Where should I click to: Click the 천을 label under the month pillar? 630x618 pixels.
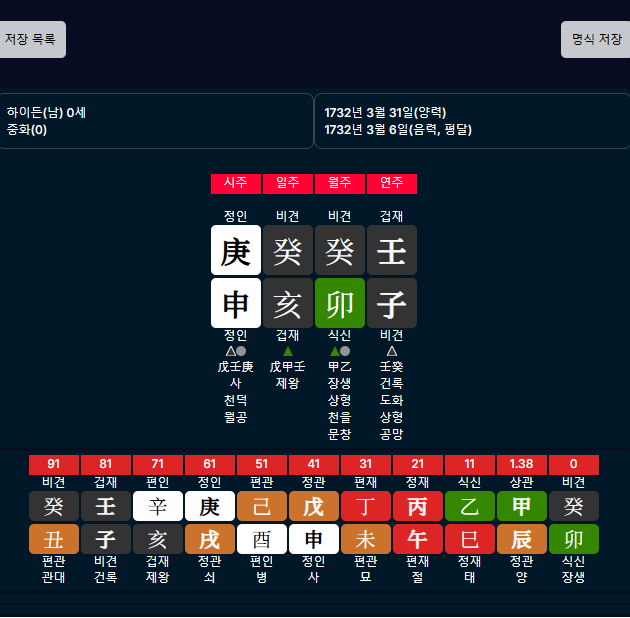340,417
